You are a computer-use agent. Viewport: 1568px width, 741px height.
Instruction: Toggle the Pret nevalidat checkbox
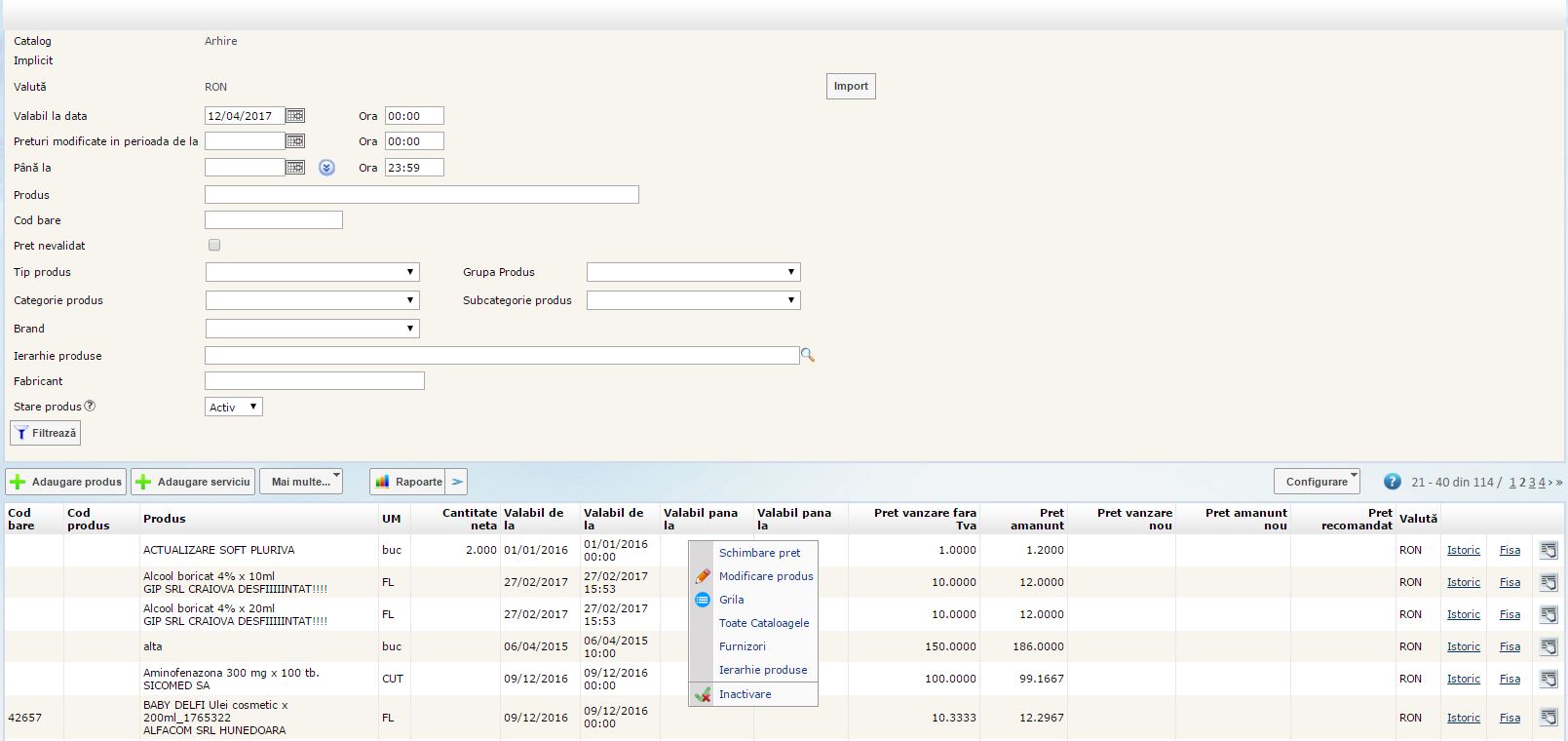(x=214, y=246)
